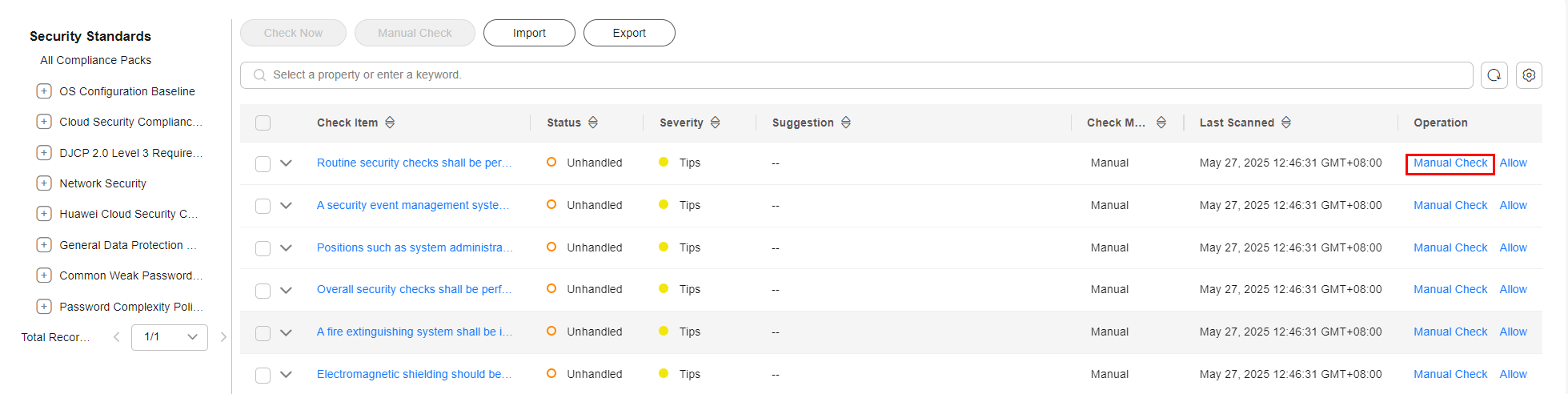Sort by the Last Scanned column icon
Screen dimensions: 1568x394
coord(1286,123)
